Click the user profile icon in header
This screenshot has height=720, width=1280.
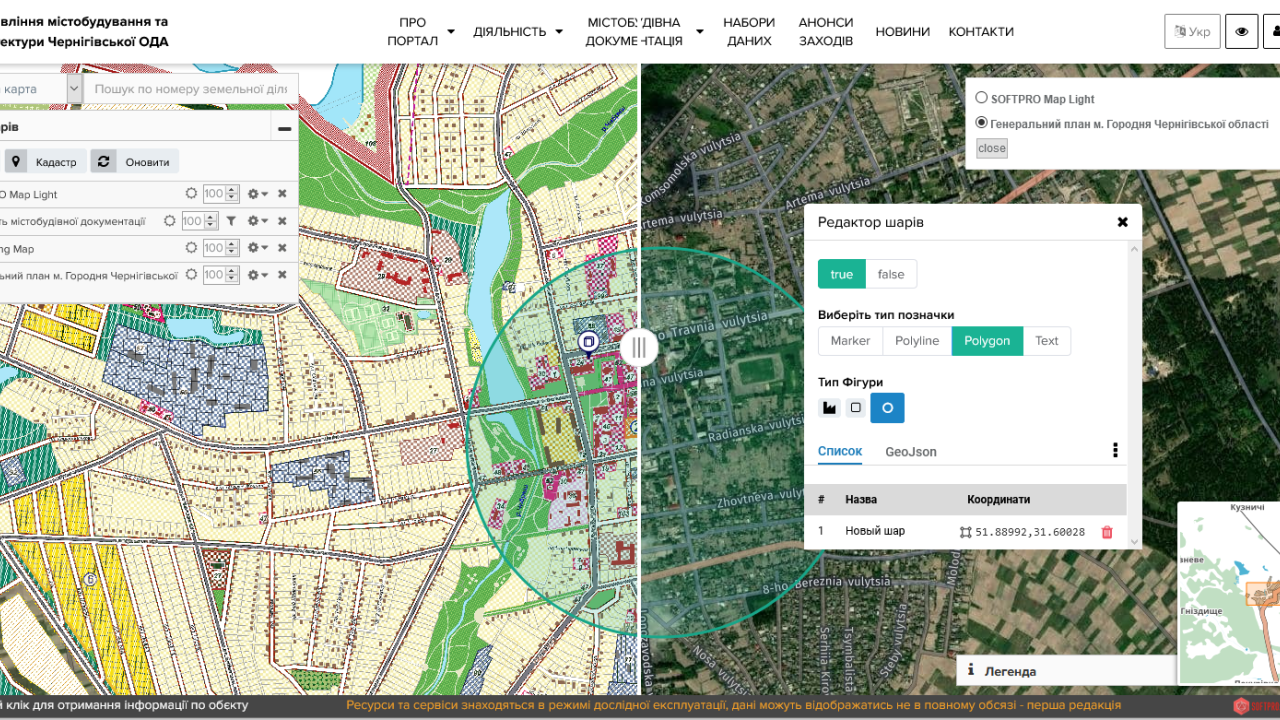1273,31
